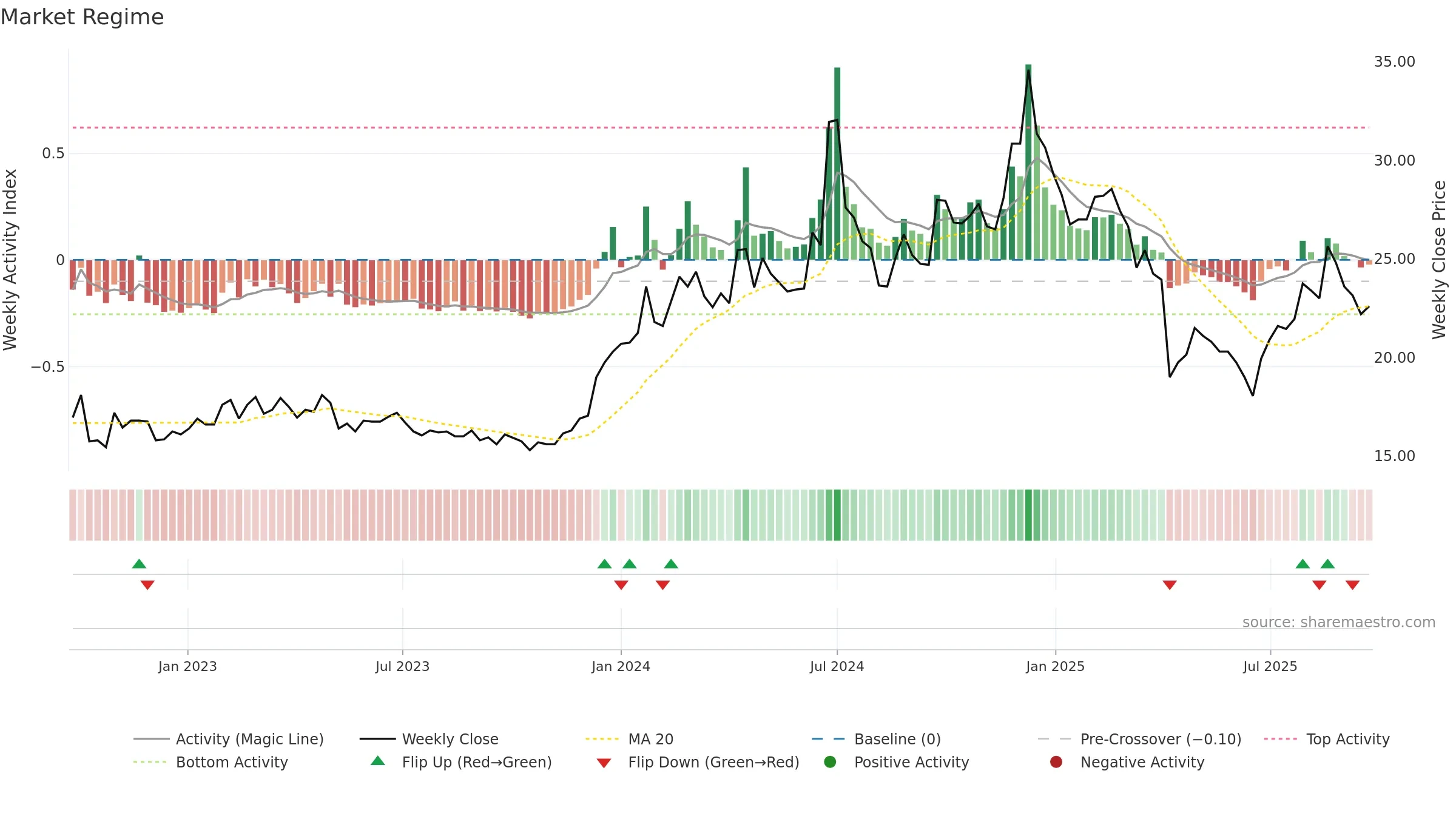Select the Activity (Magic Line) legend entry

click(229, 739)
